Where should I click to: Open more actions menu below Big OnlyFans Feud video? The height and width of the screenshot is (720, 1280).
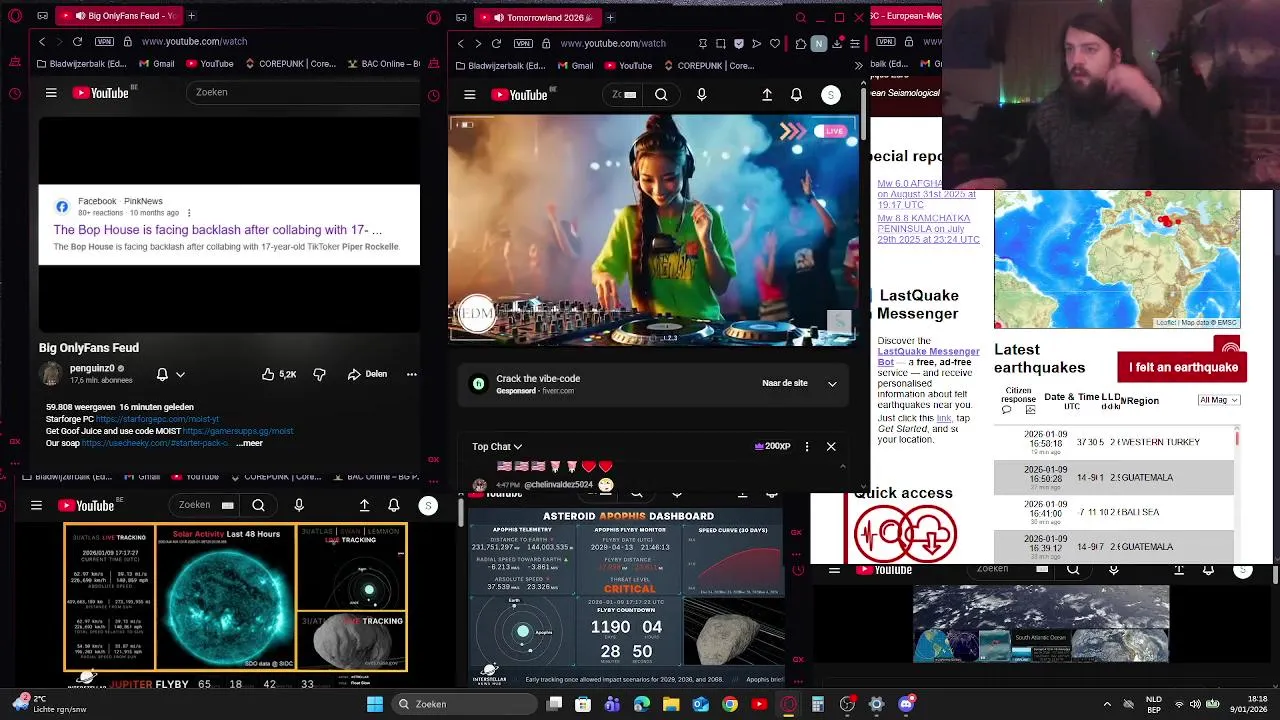[411, 374]
